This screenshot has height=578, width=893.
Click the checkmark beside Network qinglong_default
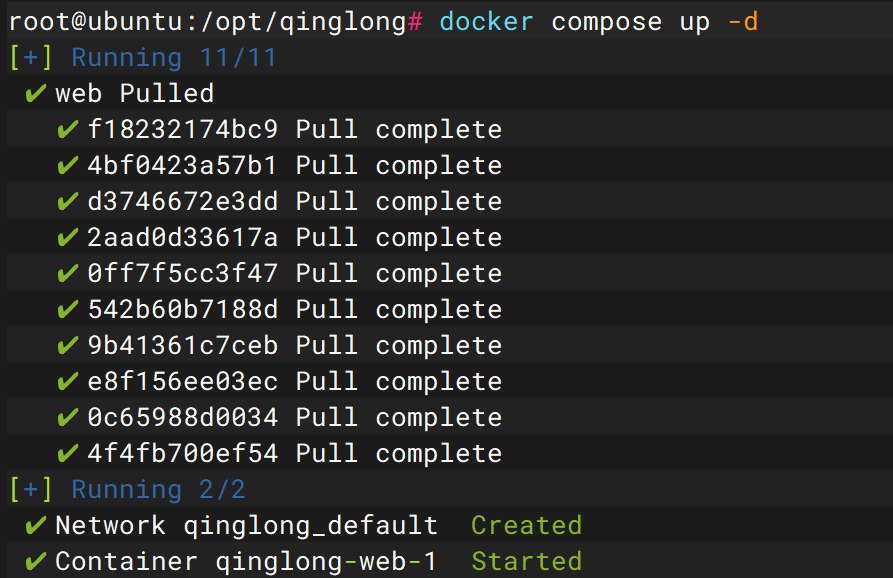coord(35,526)
